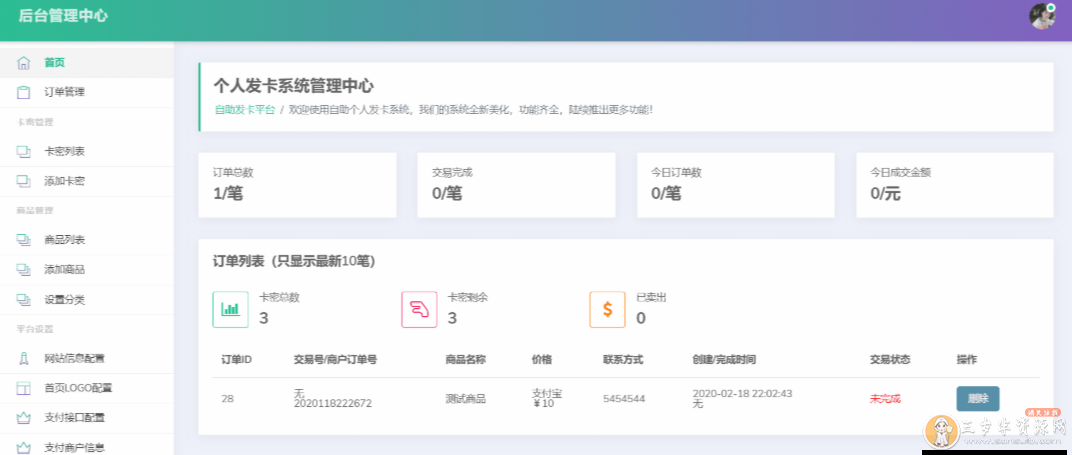Click the 设置分类 sidebar icon
Screen dimensions: 1072x455
pyautogui.click(x=23, y=299)
